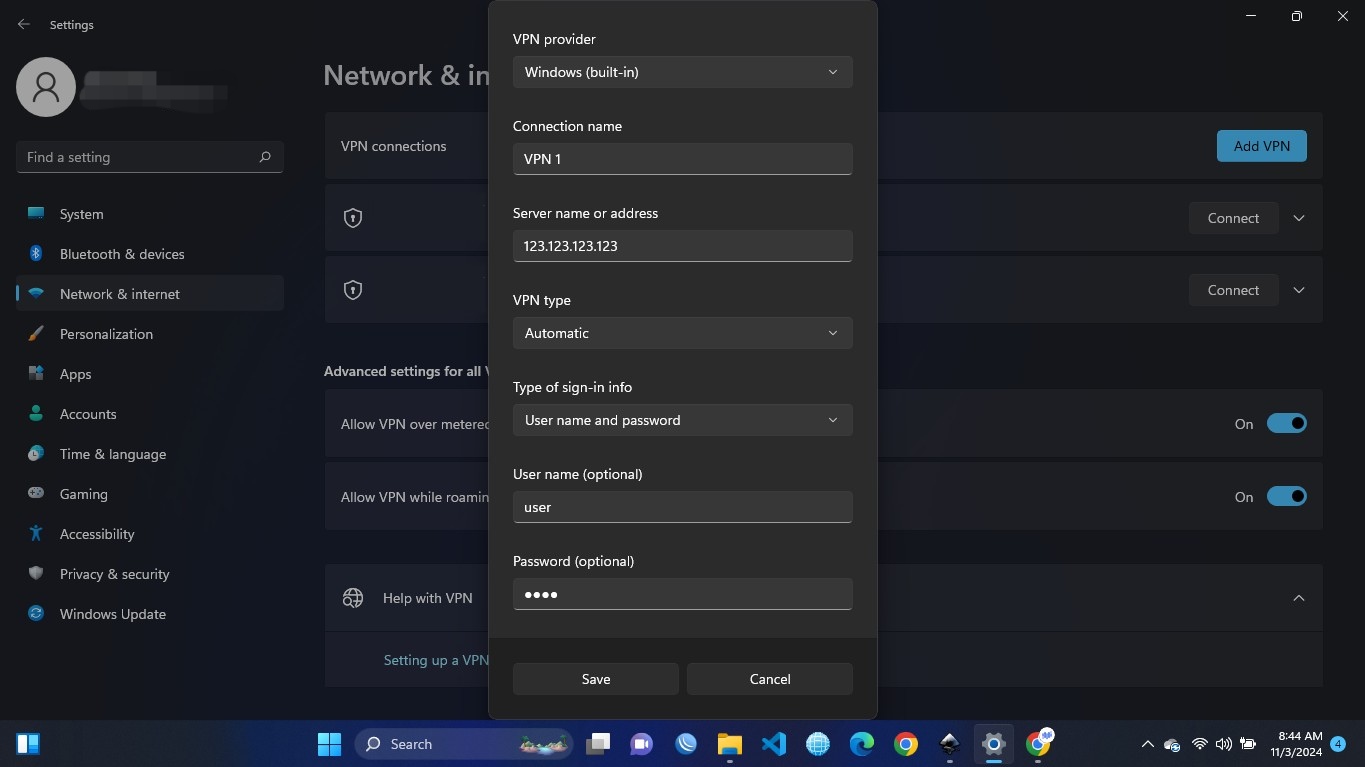Click the shield icon of first VPN connection
Image resolution: width=1365 pixels, height=767 pixels.
click(353, 218)
